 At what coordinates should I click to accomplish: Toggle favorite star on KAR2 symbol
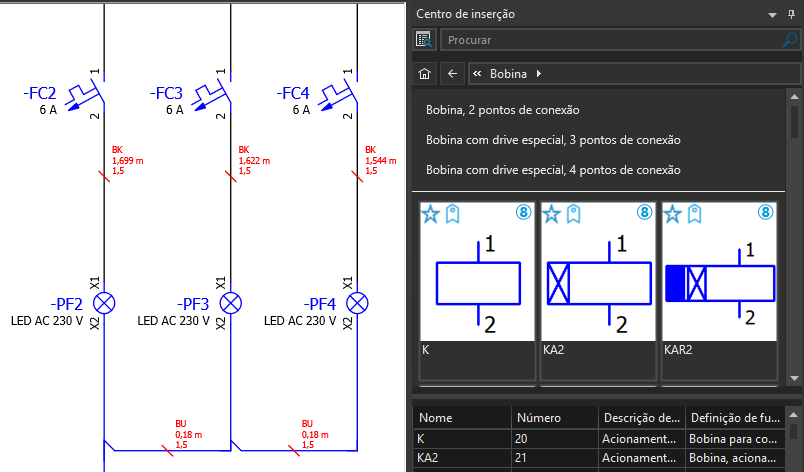673,213
